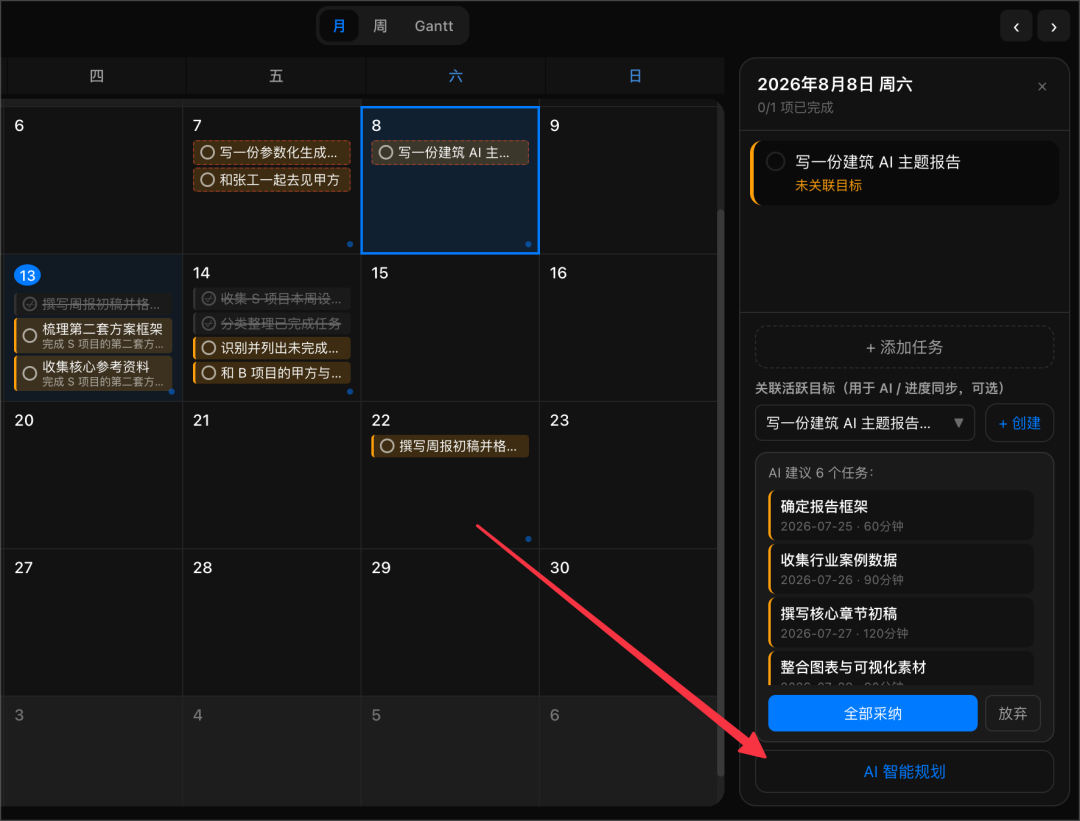Select AI suggestion 确定报告框架
The height and width of the screenshot is (821, 1080).
900,515
